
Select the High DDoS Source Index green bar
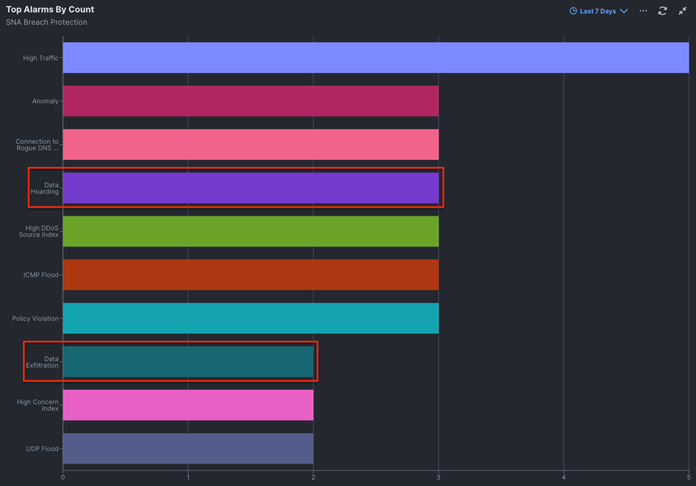pyautogui.click(x=251, y=231)
